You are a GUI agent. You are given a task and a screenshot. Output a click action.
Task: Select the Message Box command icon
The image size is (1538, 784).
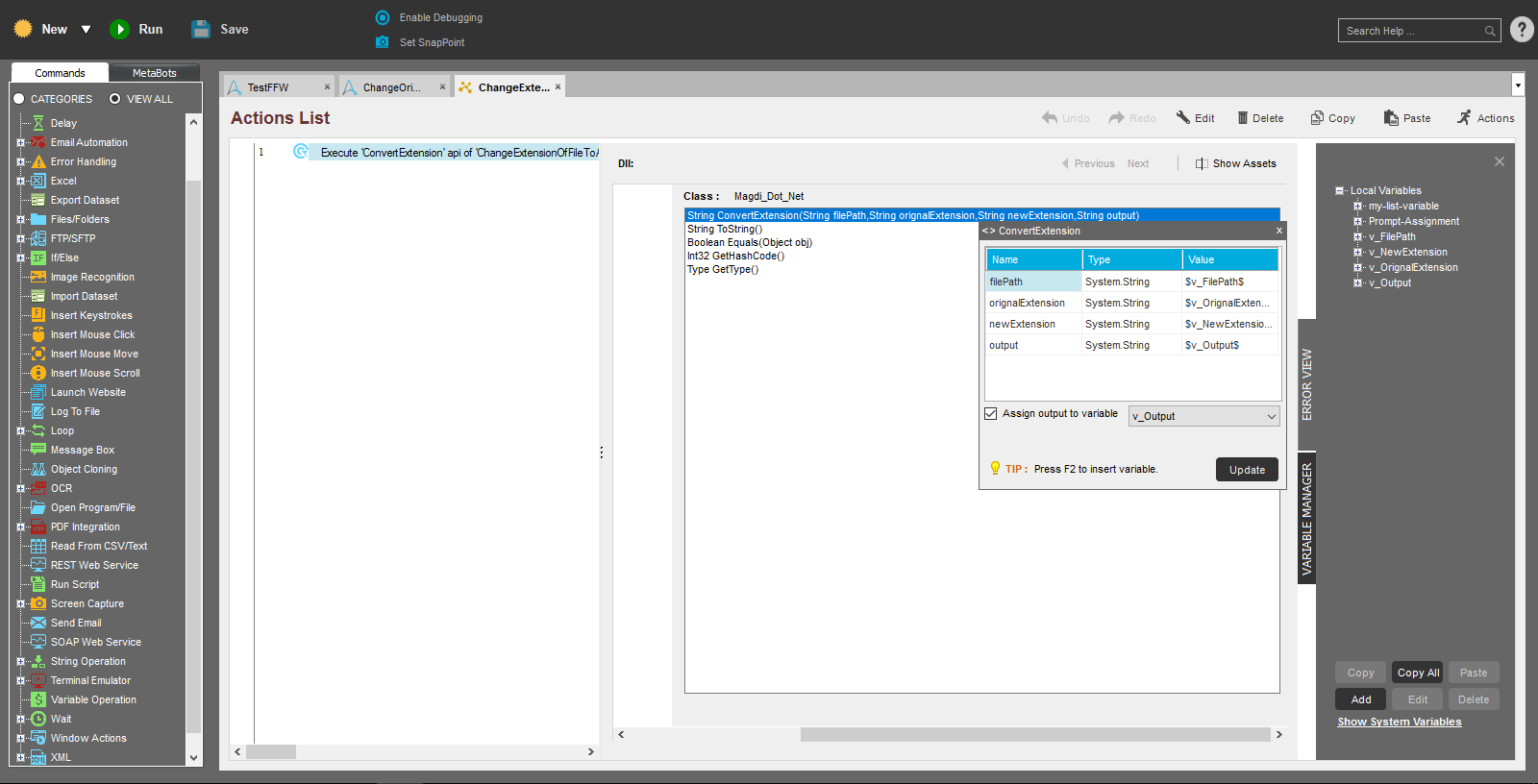tap(38, 450)
